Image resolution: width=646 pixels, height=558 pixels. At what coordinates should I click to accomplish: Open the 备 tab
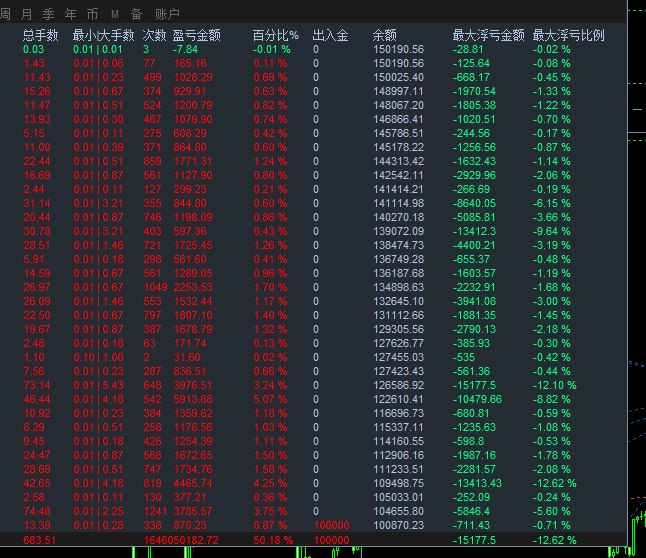point(136,14)
